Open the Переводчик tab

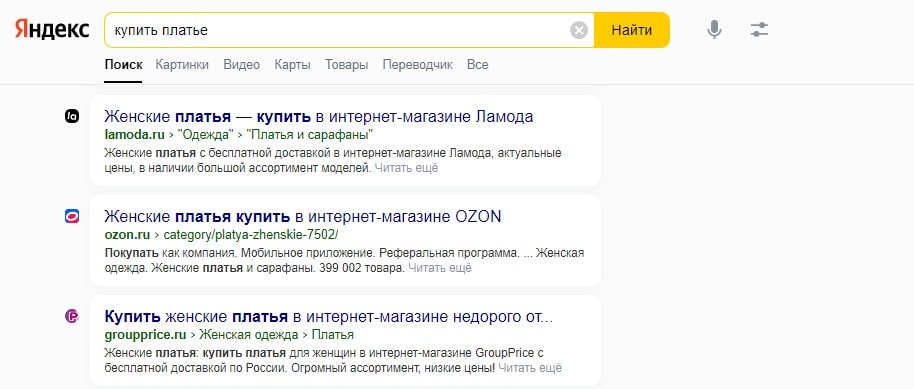point(417,65)
